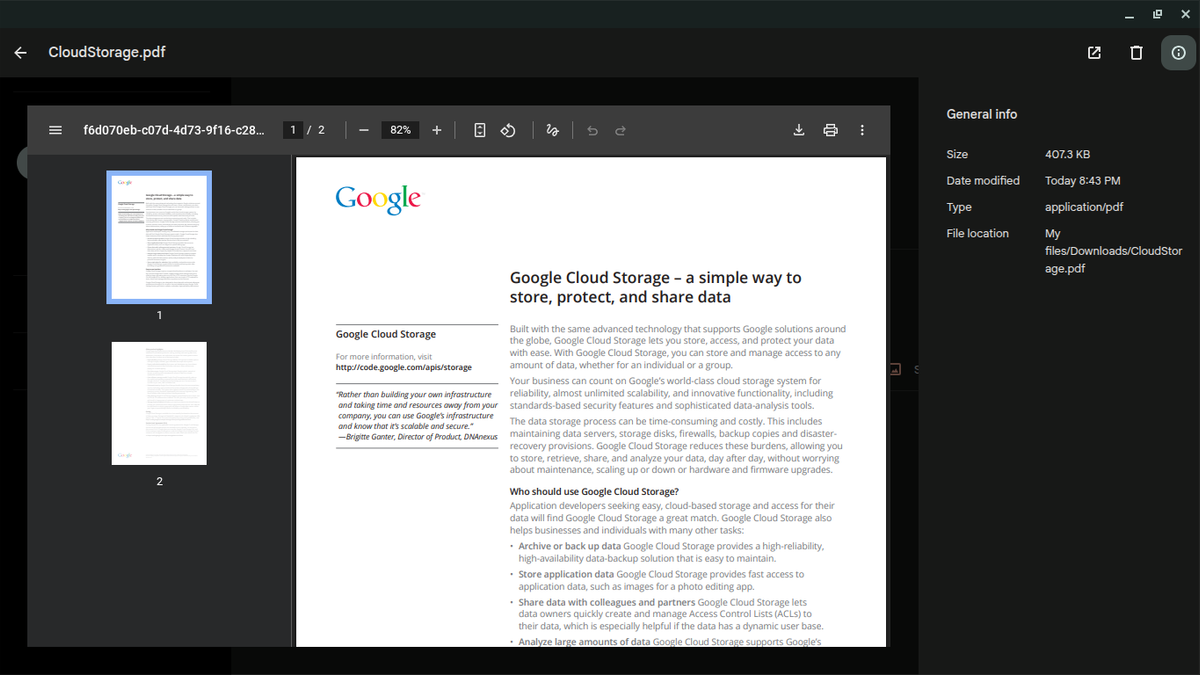Maximize the Gallery window
1200x675 pixels.
tap(1157, 14)
